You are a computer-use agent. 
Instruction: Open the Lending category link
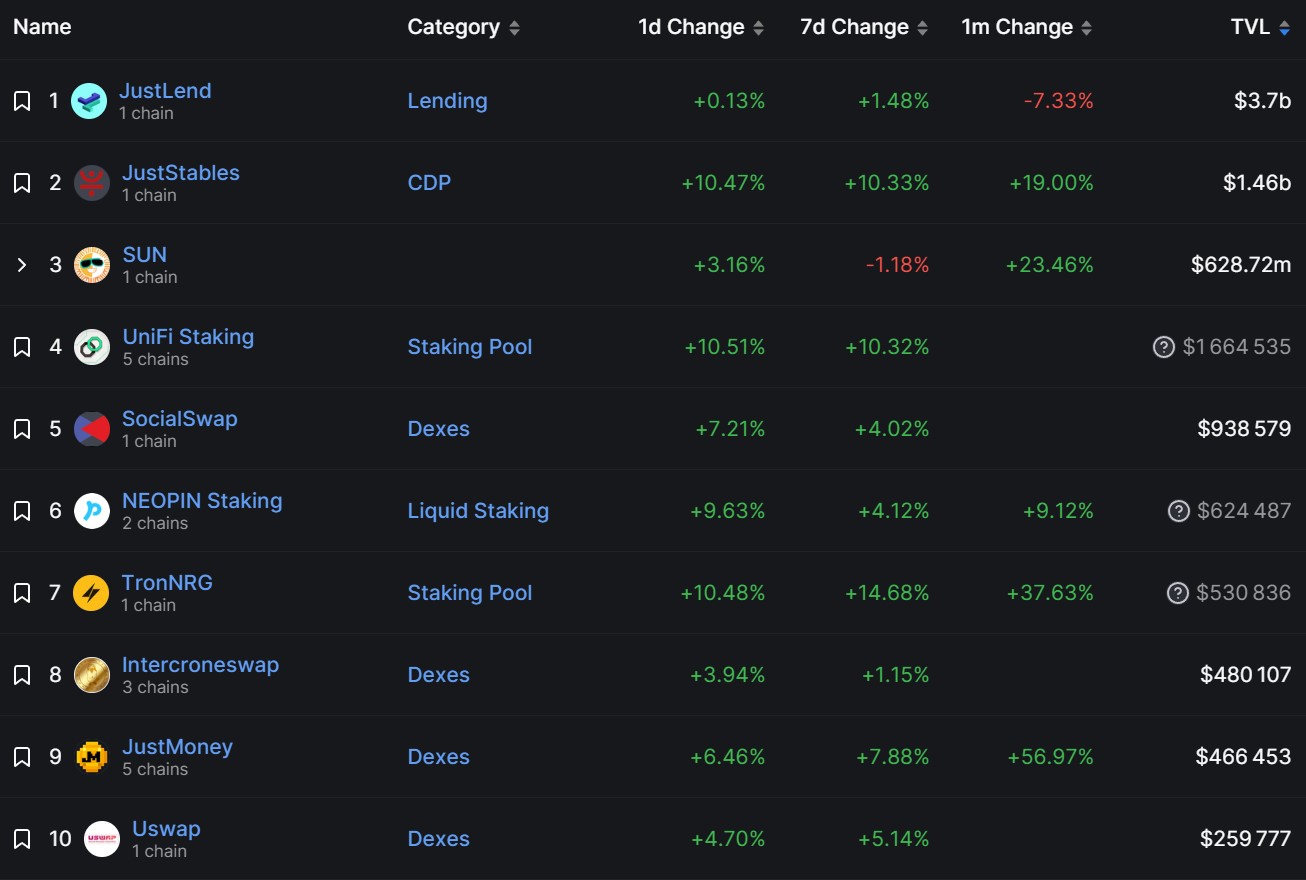[447, 100]
